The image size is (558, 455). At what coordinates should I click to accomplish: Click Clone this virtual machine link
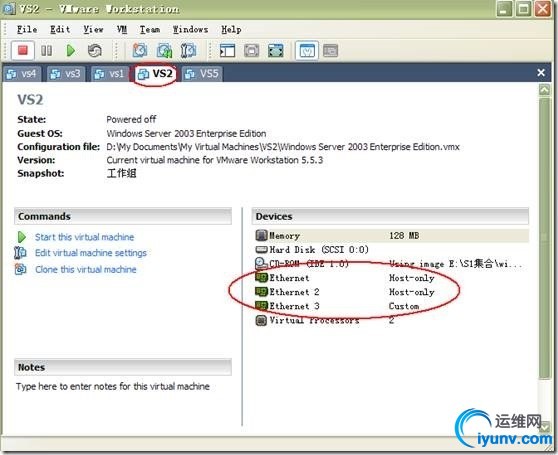click(85, 269)
